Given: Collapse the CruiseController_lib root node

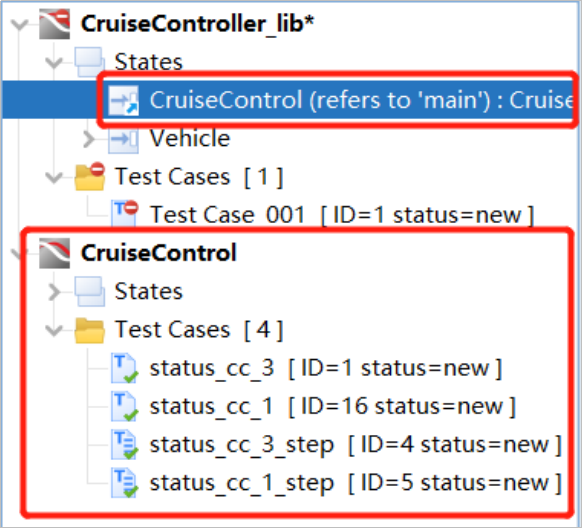Looking at the screenshot, I should [19, 25].
